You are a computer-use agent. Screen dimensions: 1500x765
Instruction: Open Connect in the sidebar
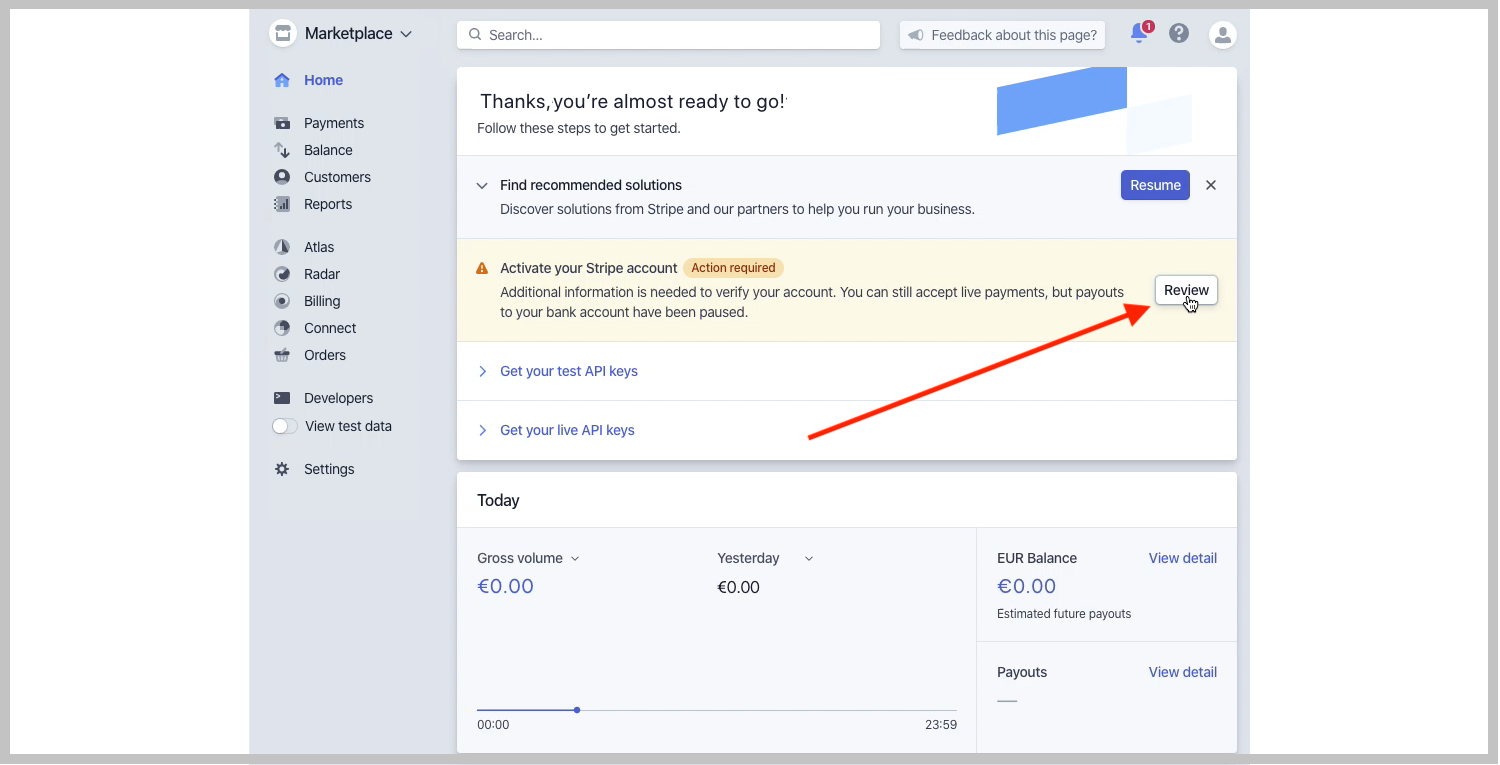[x=330, y=328]
